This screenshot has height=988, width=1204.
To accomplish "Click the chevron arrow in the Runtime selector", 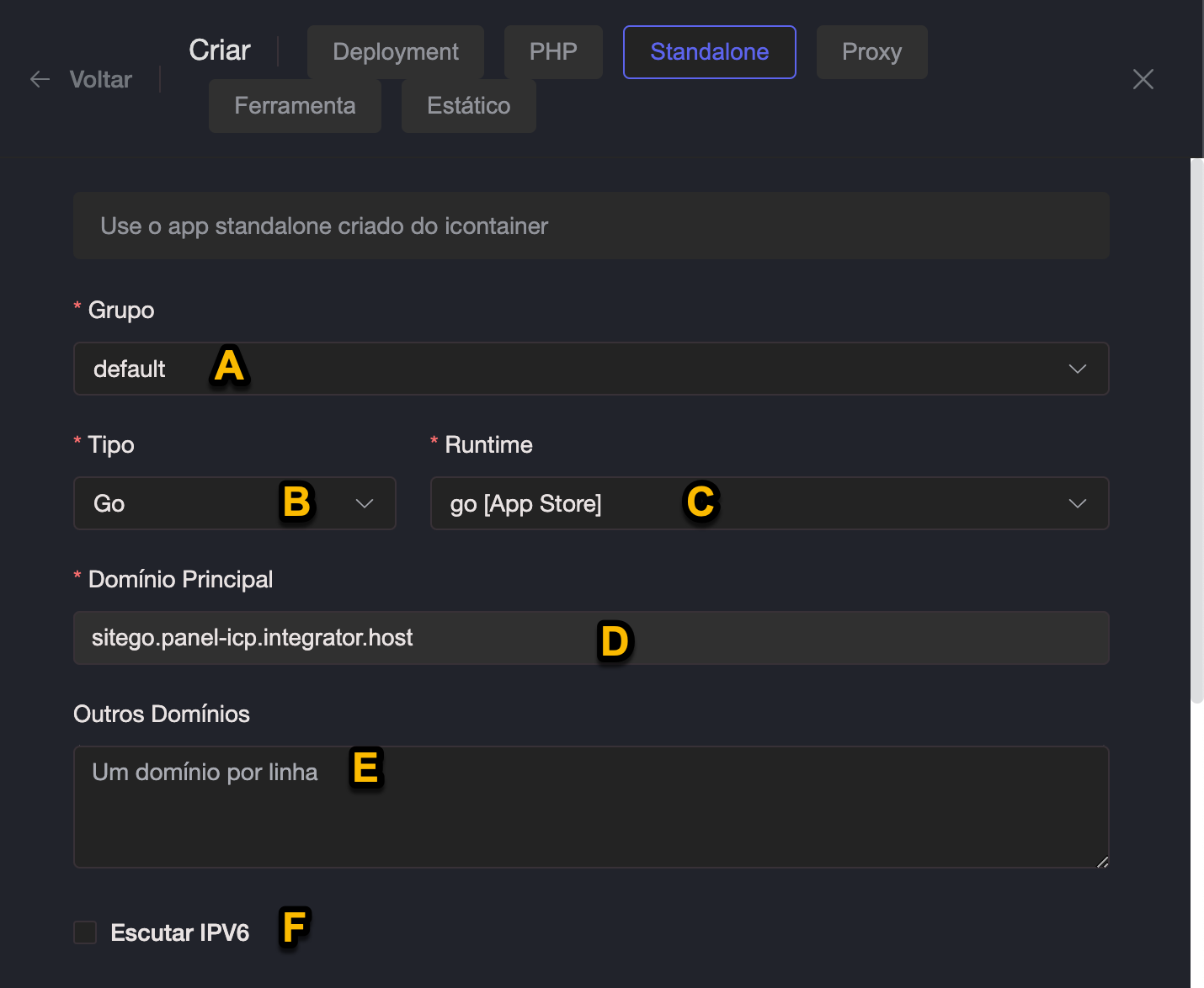I will pyautogui.click(x=1077, y=503).
